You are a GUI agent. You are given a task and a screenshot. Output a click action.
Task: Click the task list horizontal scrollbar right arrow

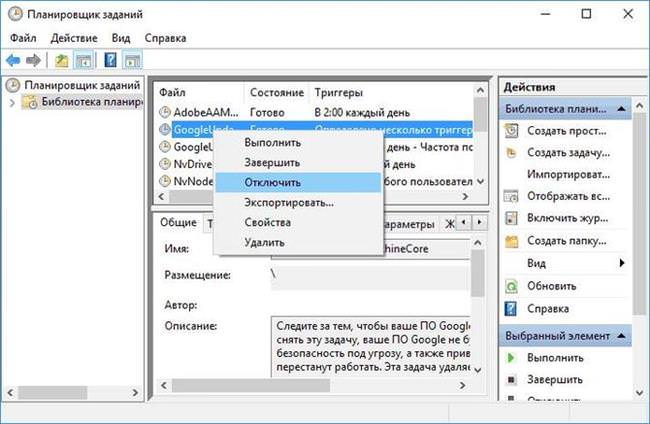(465, 196)
